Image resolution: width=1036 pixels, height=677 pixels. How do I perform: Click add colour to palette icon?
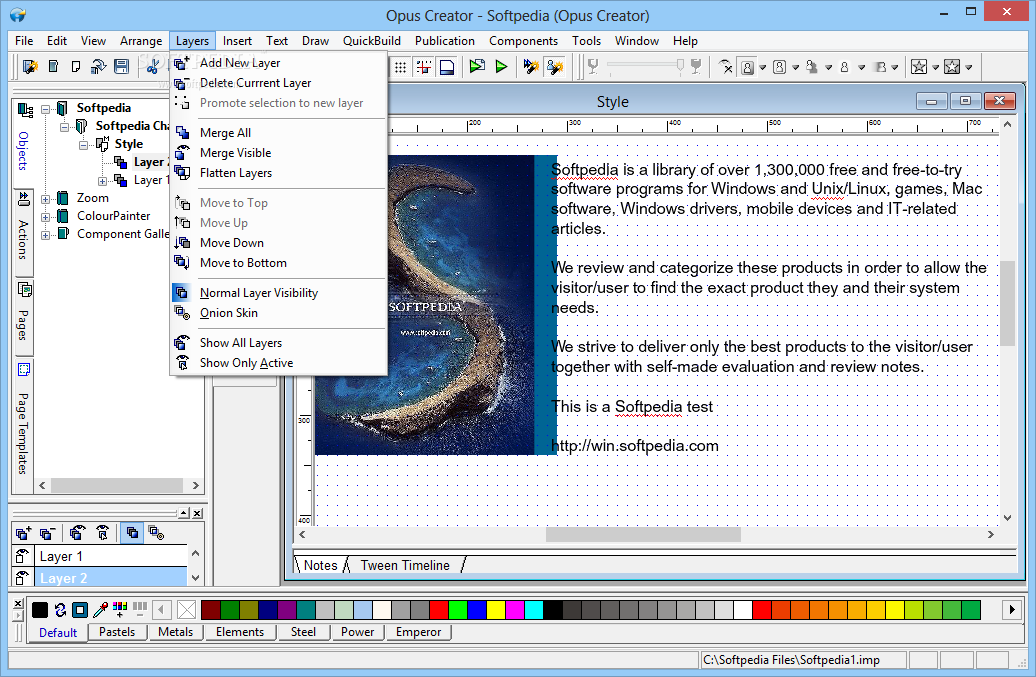(x=120, y=610)
